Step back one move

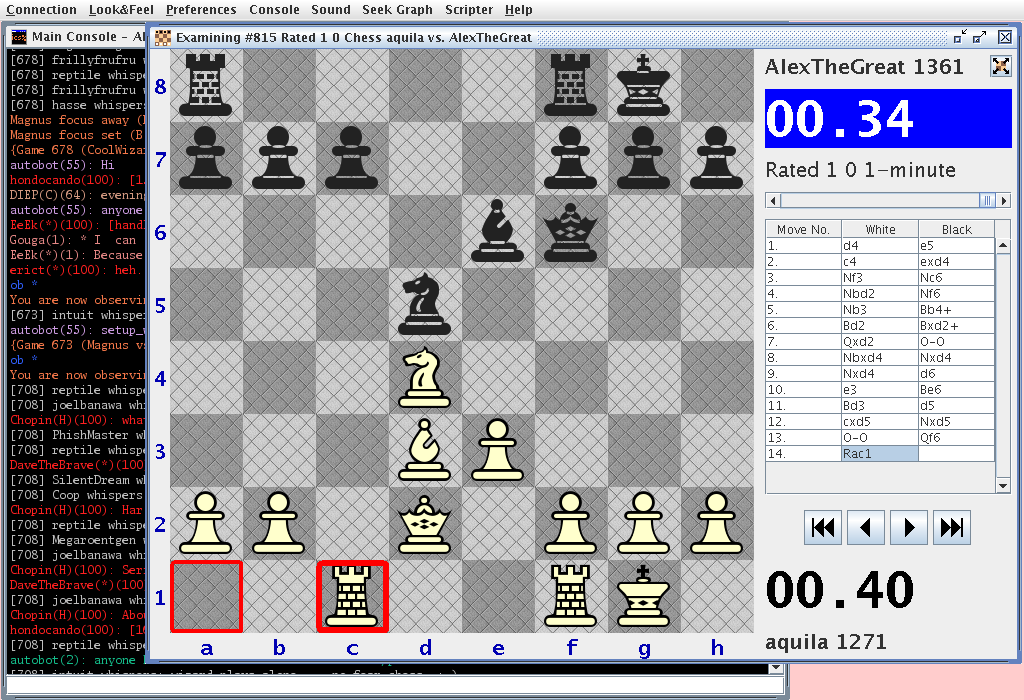point(866,527)
